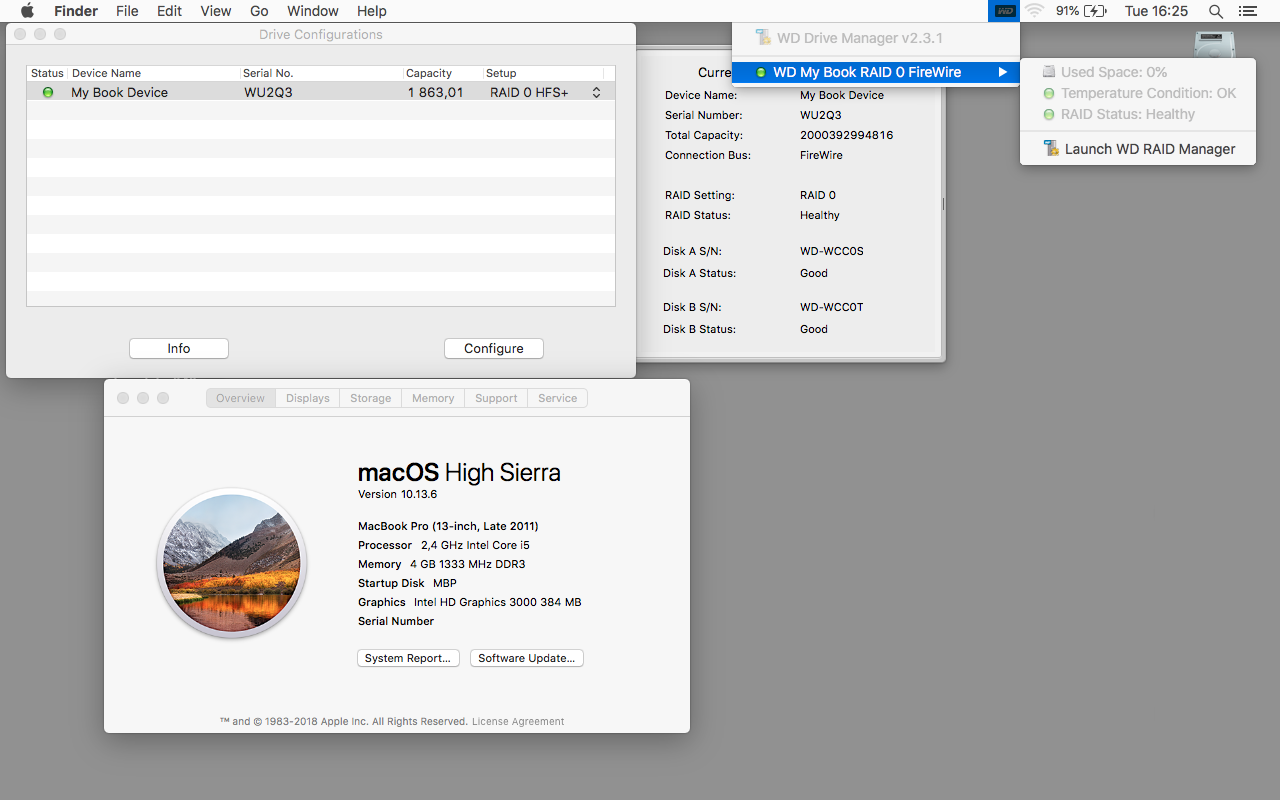Image resolution: width=1280 pixels, height=800 pixels.
Task: Open the License Agreement link
Action: (x=518, y=721)
